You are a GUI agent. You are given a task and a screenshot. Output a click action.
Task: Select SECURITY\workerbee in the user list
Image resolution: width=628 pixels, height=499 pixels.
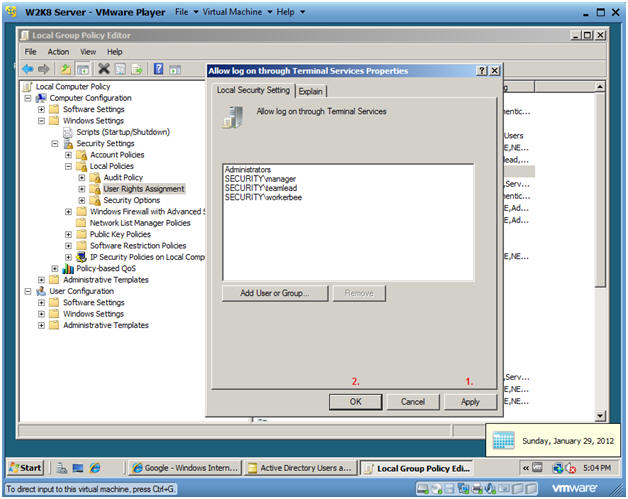click(x=263, y=197)
